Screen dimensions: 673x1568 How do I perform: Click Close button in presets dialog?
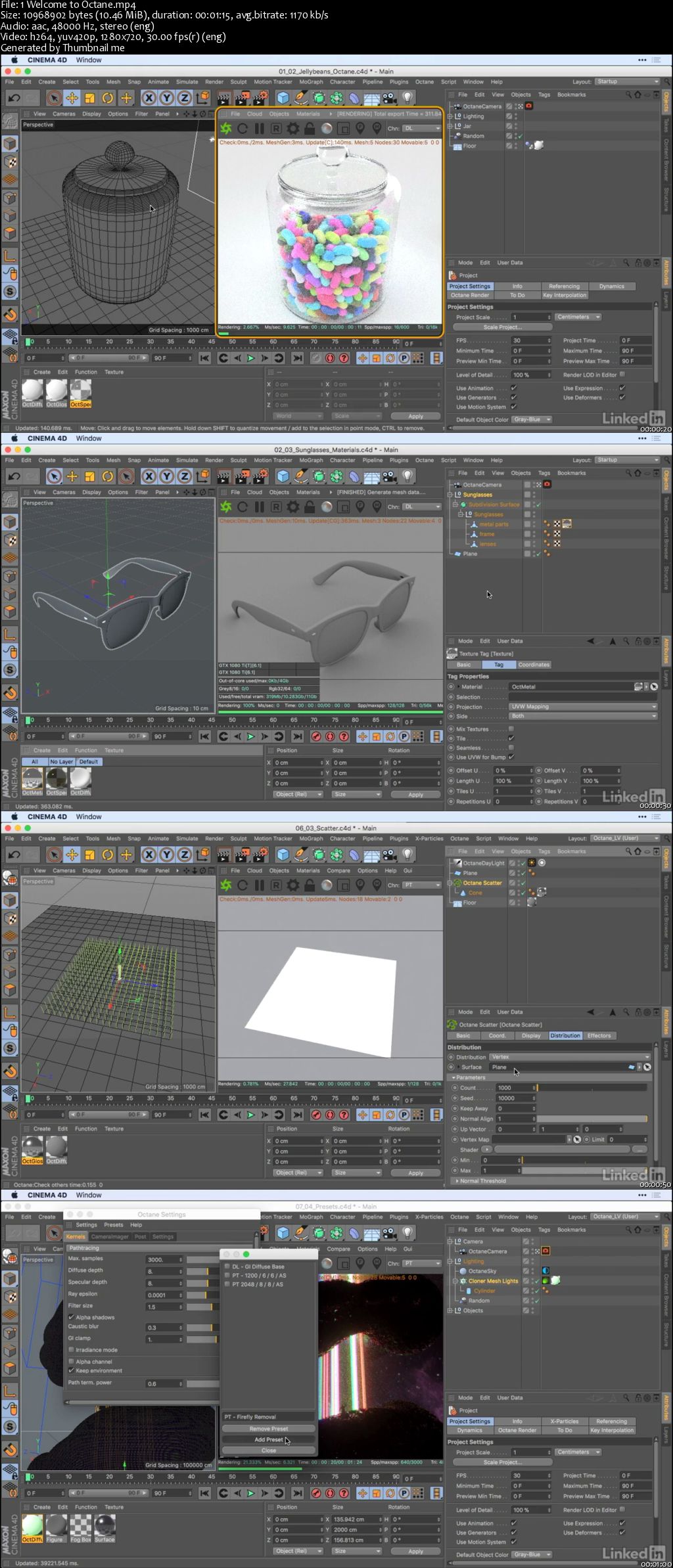click(x=269, y=1450)
